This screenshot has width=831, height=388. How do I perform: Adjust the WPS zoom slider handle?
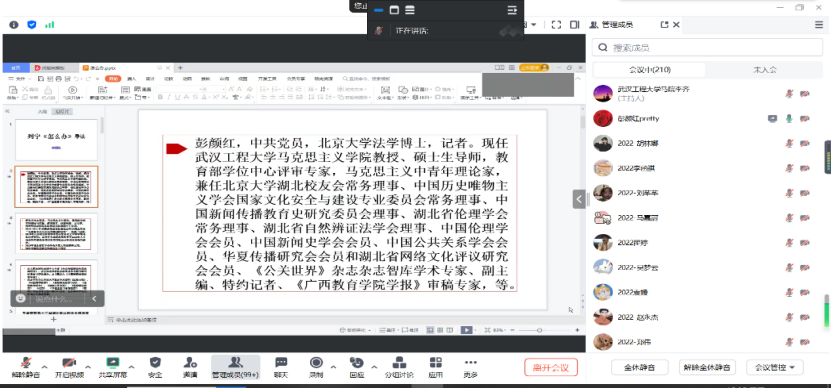(x=540, y=330)
